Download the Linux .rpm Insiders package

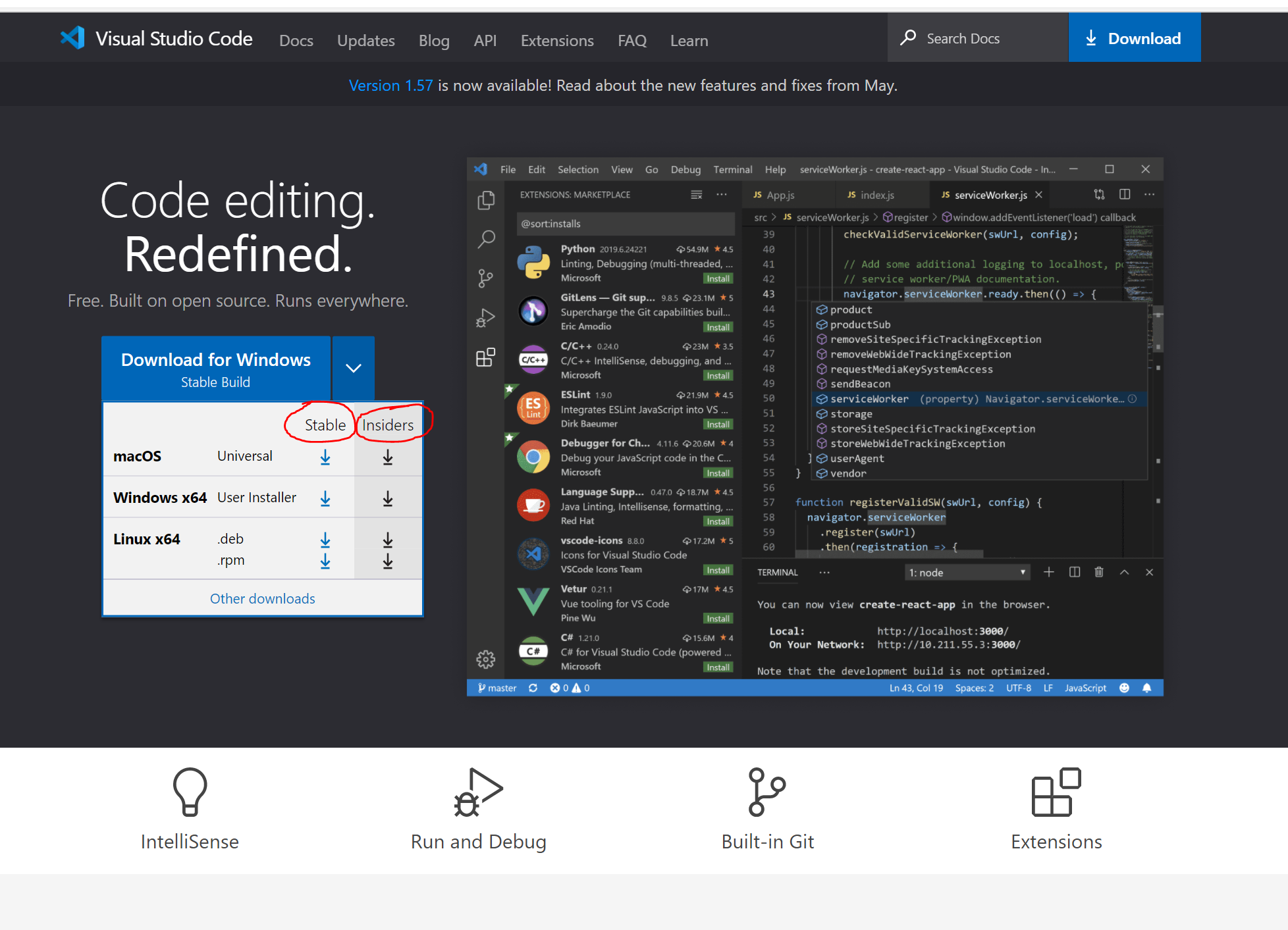click(388, 561)
